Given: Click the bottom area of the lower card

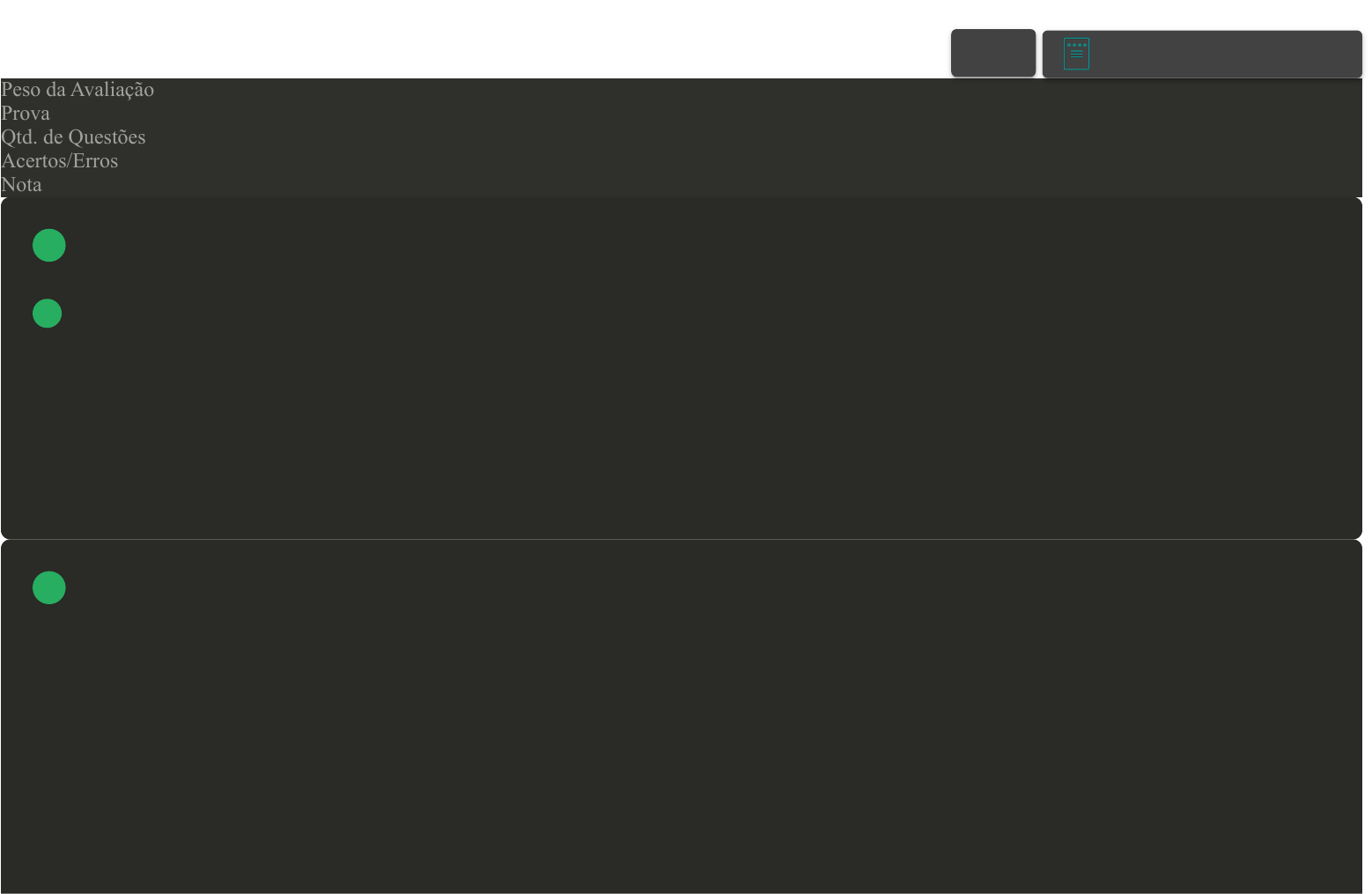Looking at the screenshot, I should (x=682, y=837).
